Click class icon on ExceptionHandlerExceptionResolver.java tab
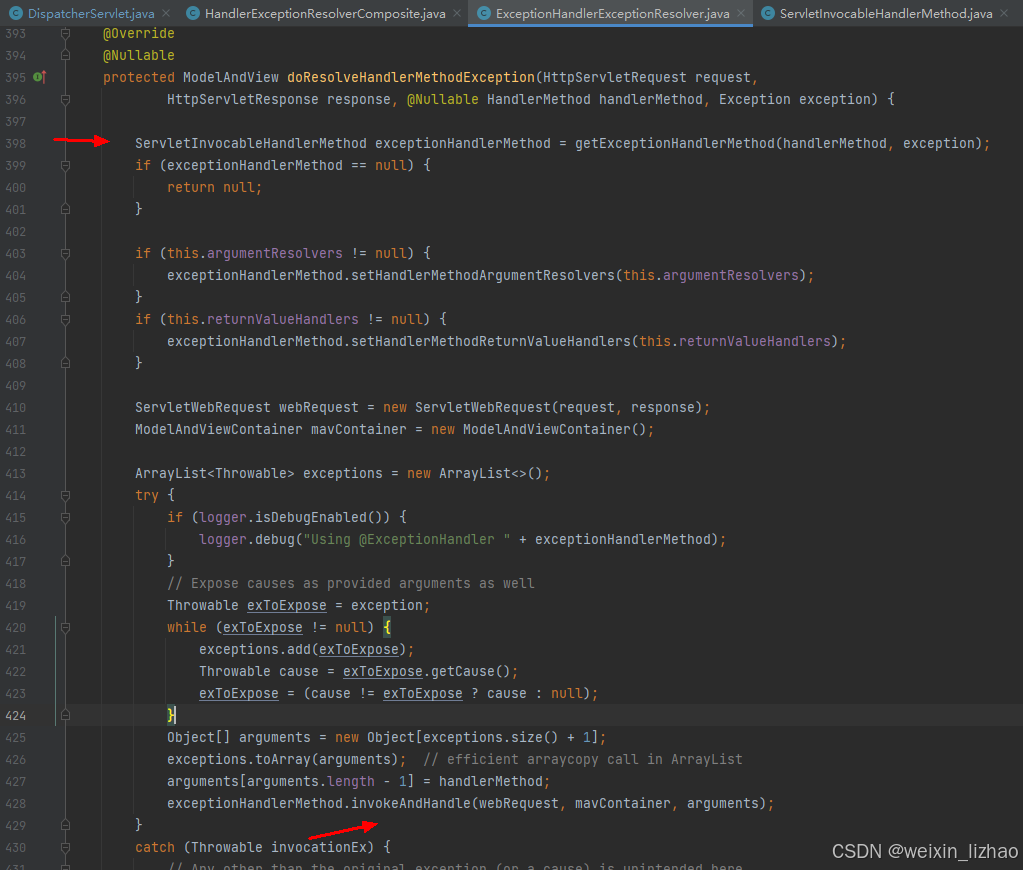The height and width of the screenshot is (870, 1023). tap(483, 13)
